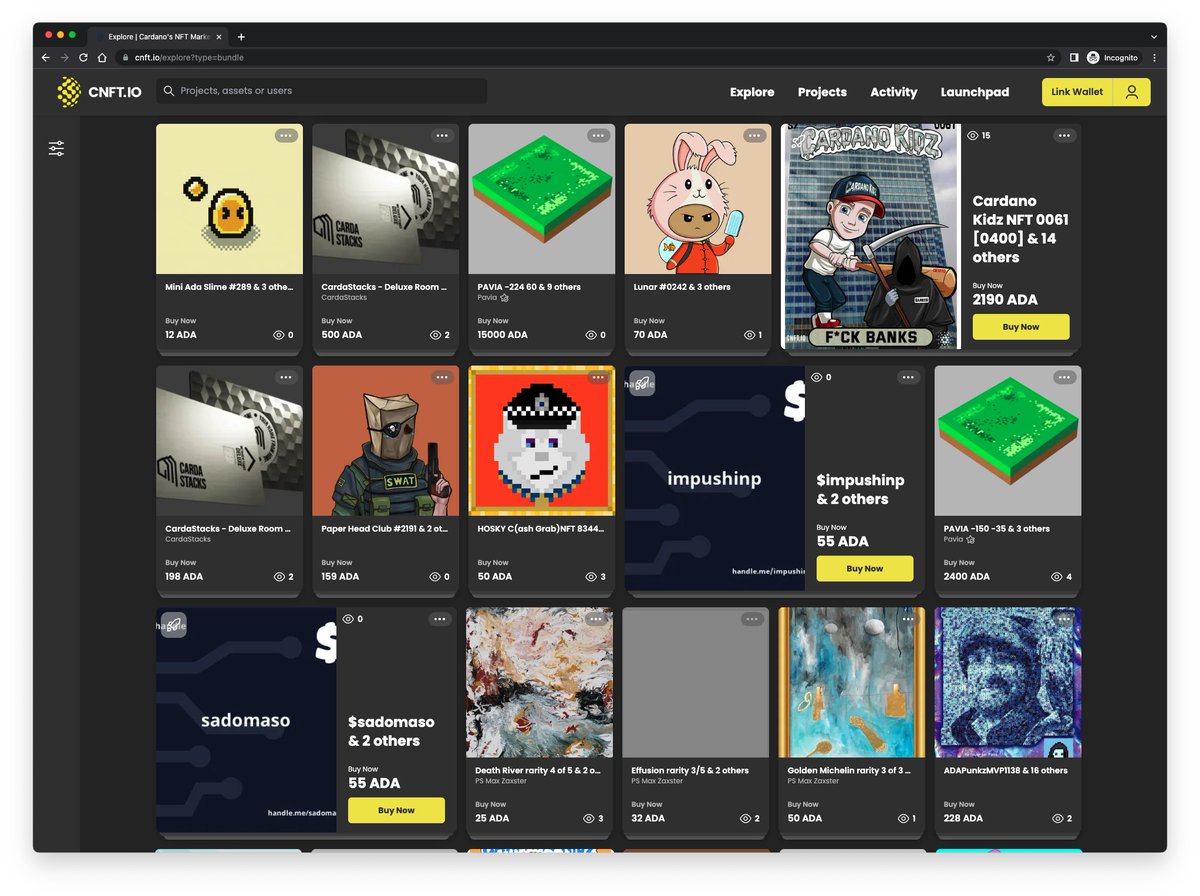The height and width of the screenshot is (896, 1200).
Task: Click views eye icon on Golden Michelin card
Action: 901,818
